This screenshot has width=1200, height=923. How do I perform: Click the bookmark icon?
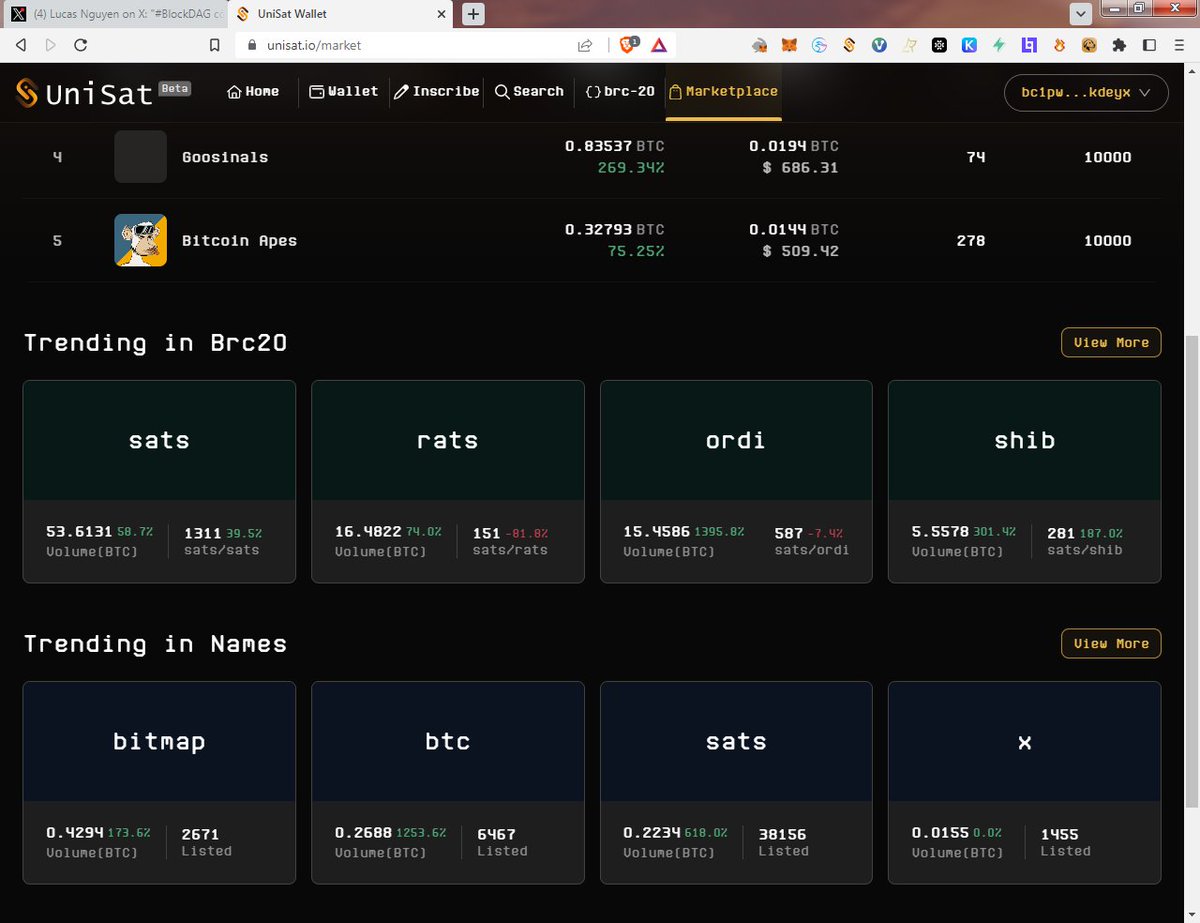click(x=214, y=45)
